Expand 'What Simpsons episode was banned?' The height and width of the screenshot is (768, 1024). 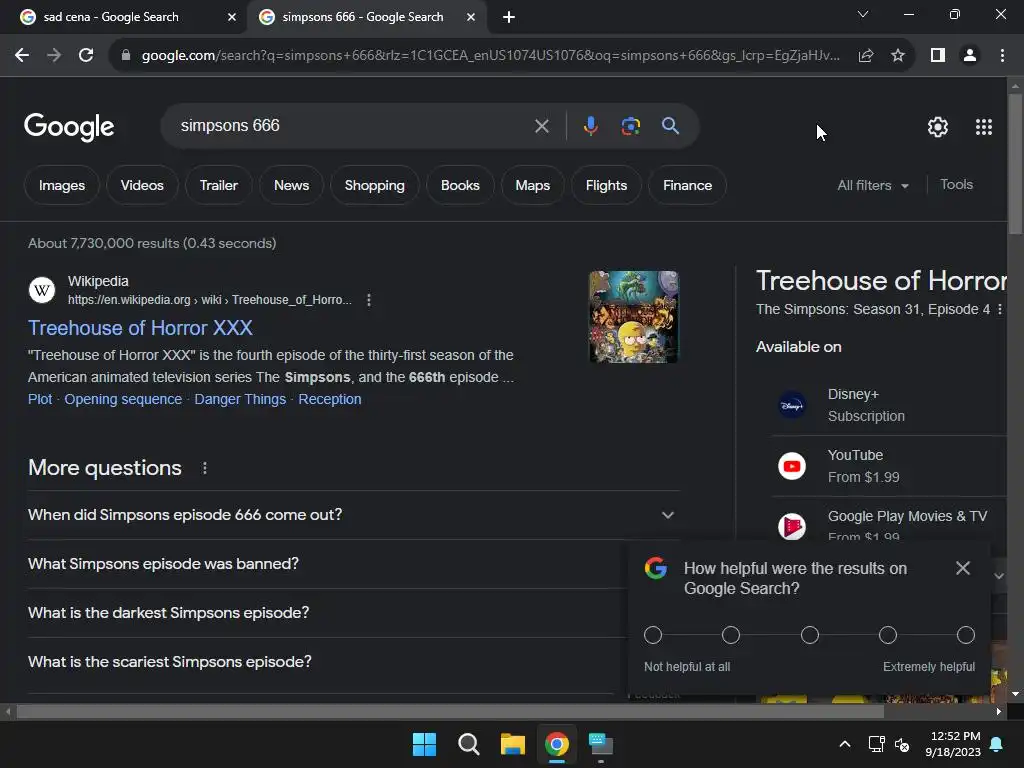coord(327,564)
